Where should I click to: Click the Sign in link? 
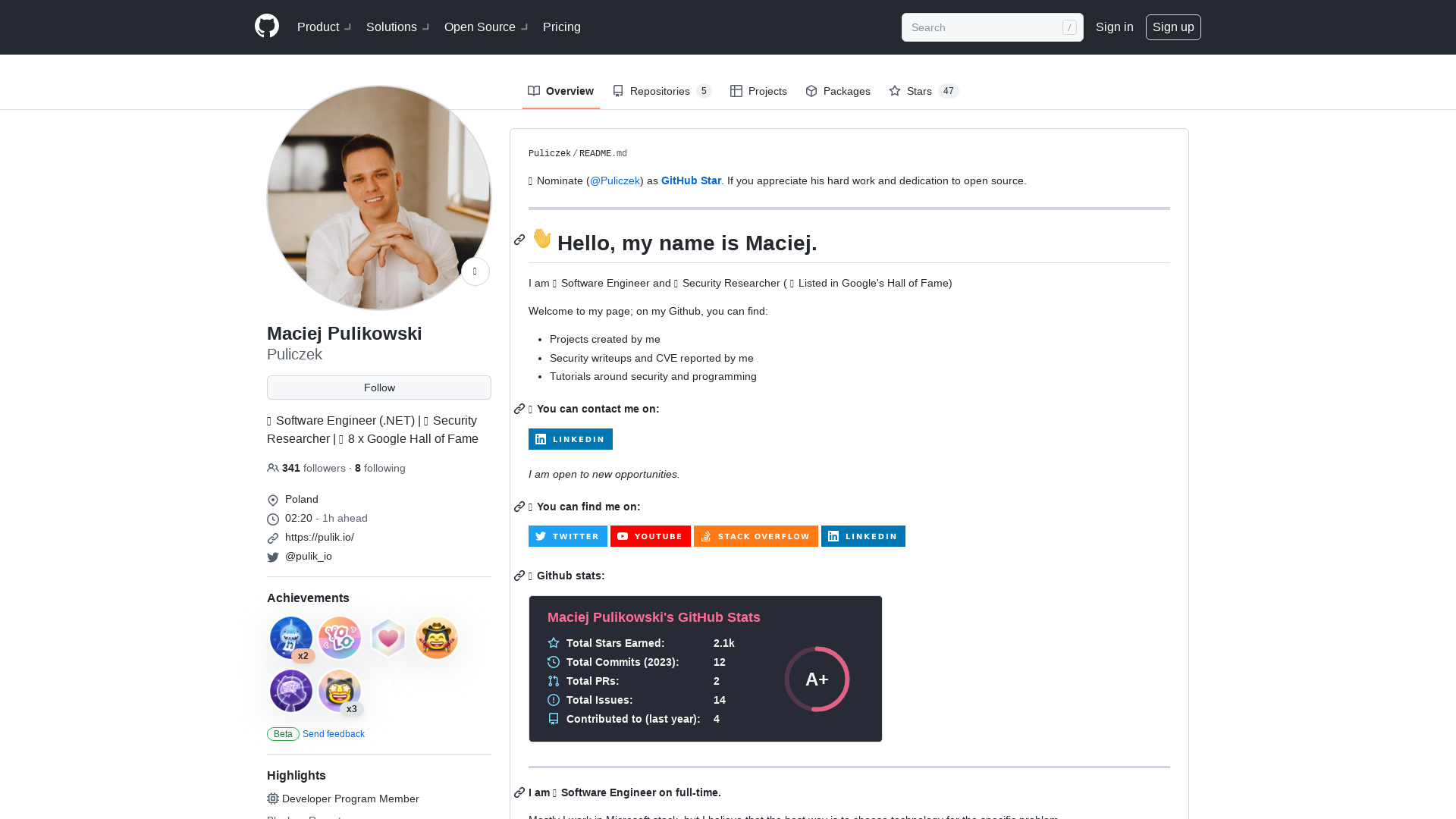[1114, 27]
